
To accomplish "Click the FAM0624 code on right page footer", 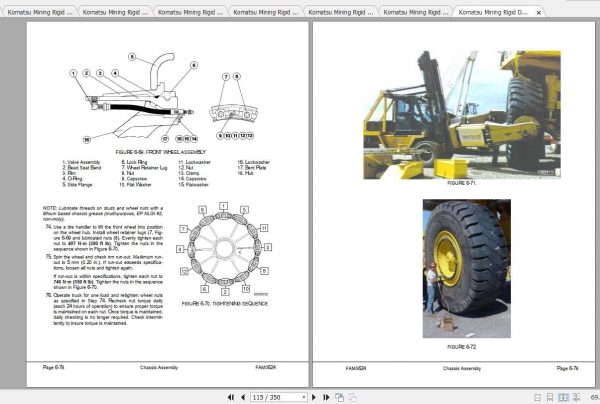I will point(356,368).
